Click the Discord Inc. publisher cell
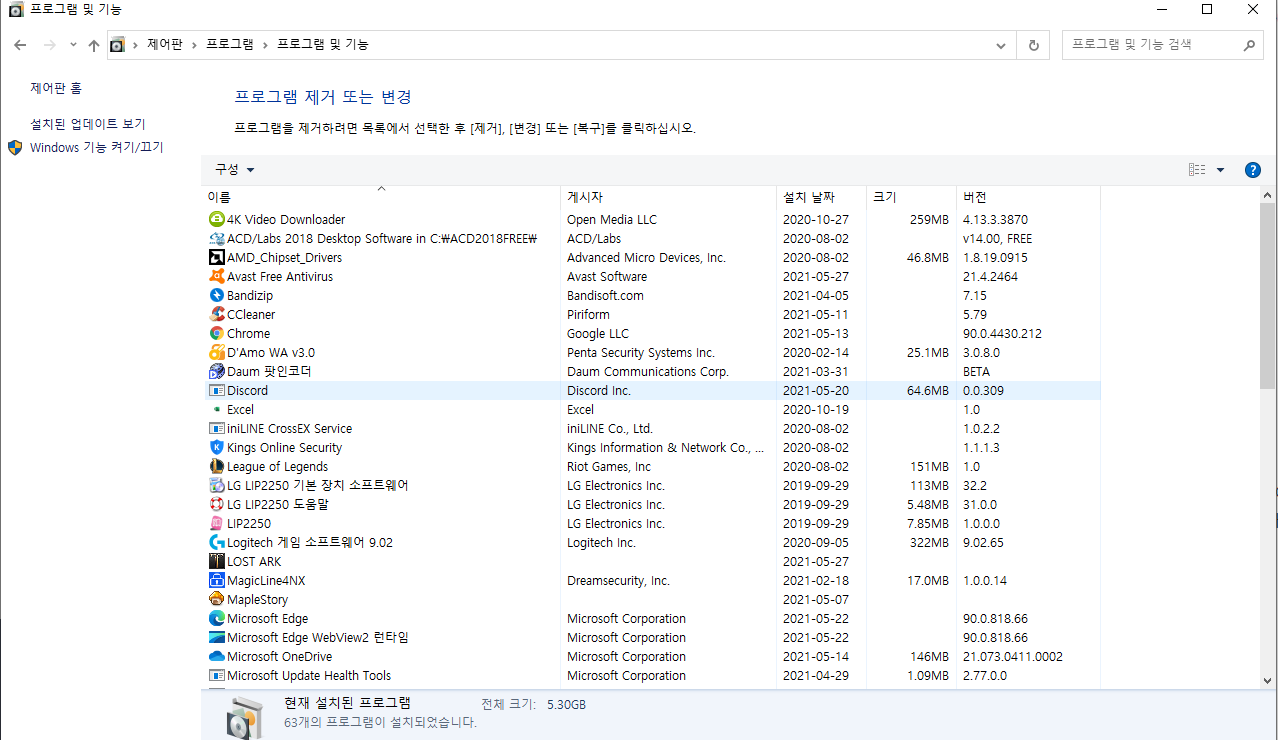 [599, 390]
